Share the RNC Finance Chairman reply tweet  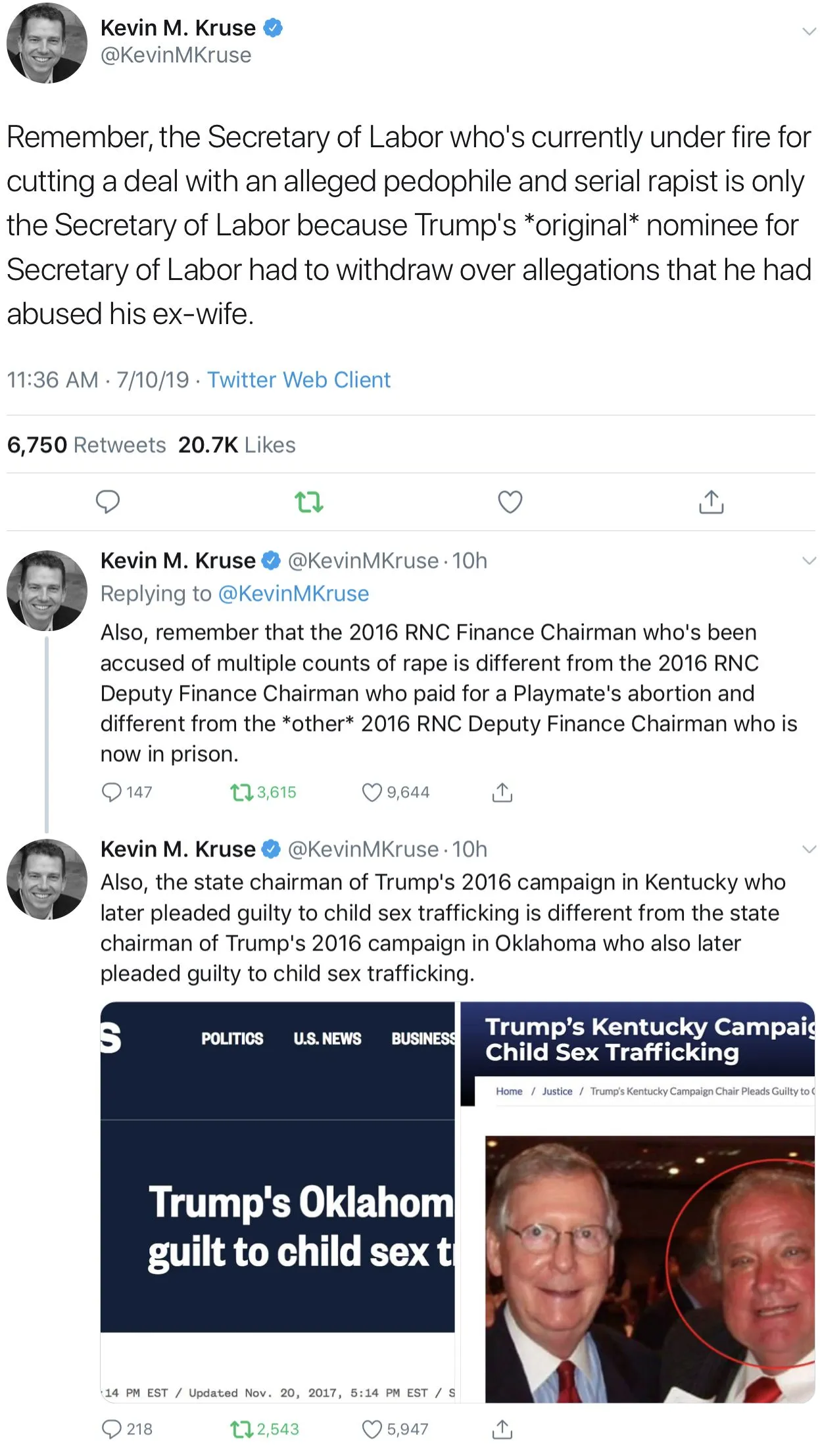[x=502, y=792]
